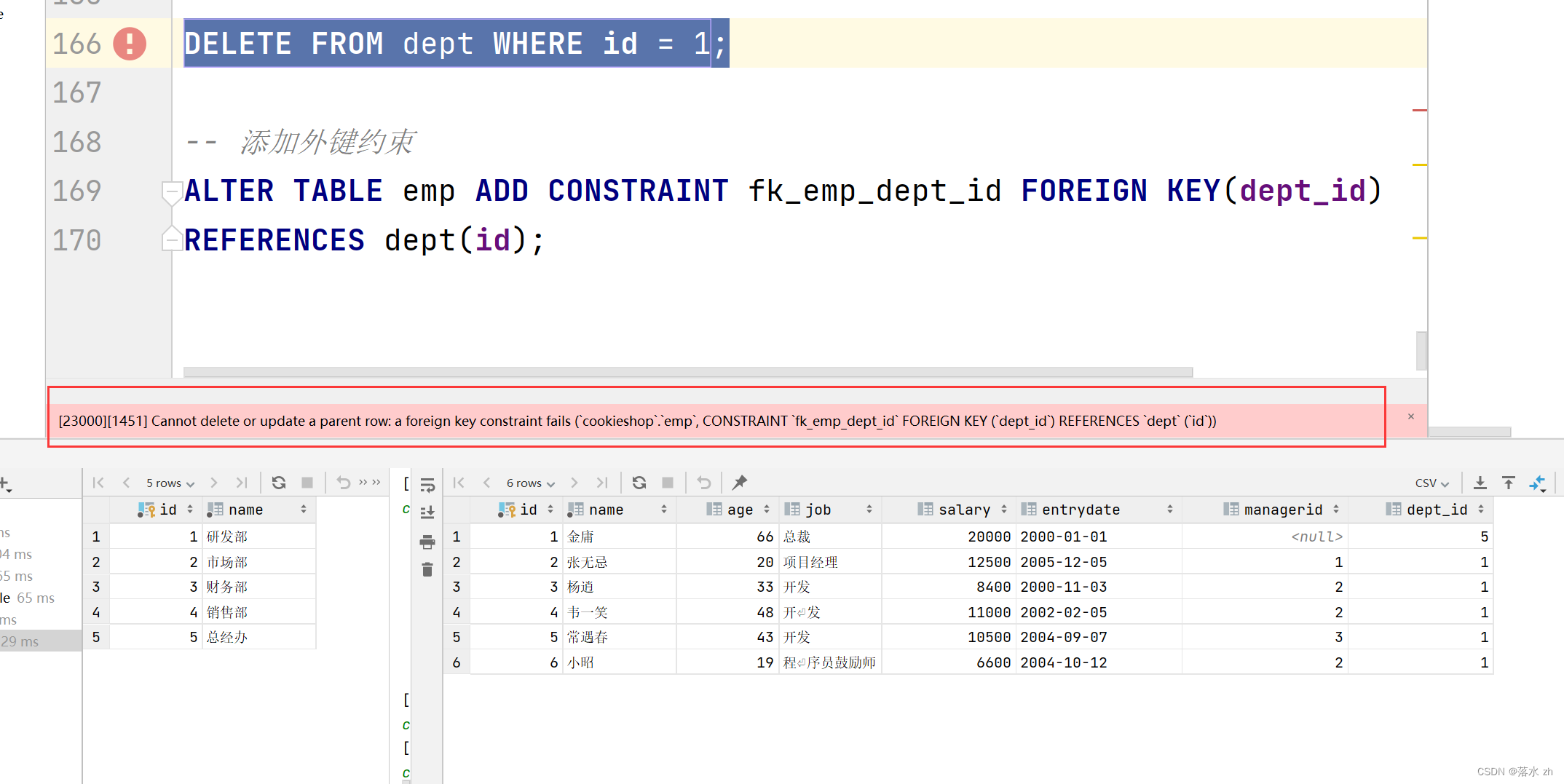This screenshot has width=1564, height=784.
Task: Sort emp grid by entrydate column arrows
Action: coord(1170,510)
